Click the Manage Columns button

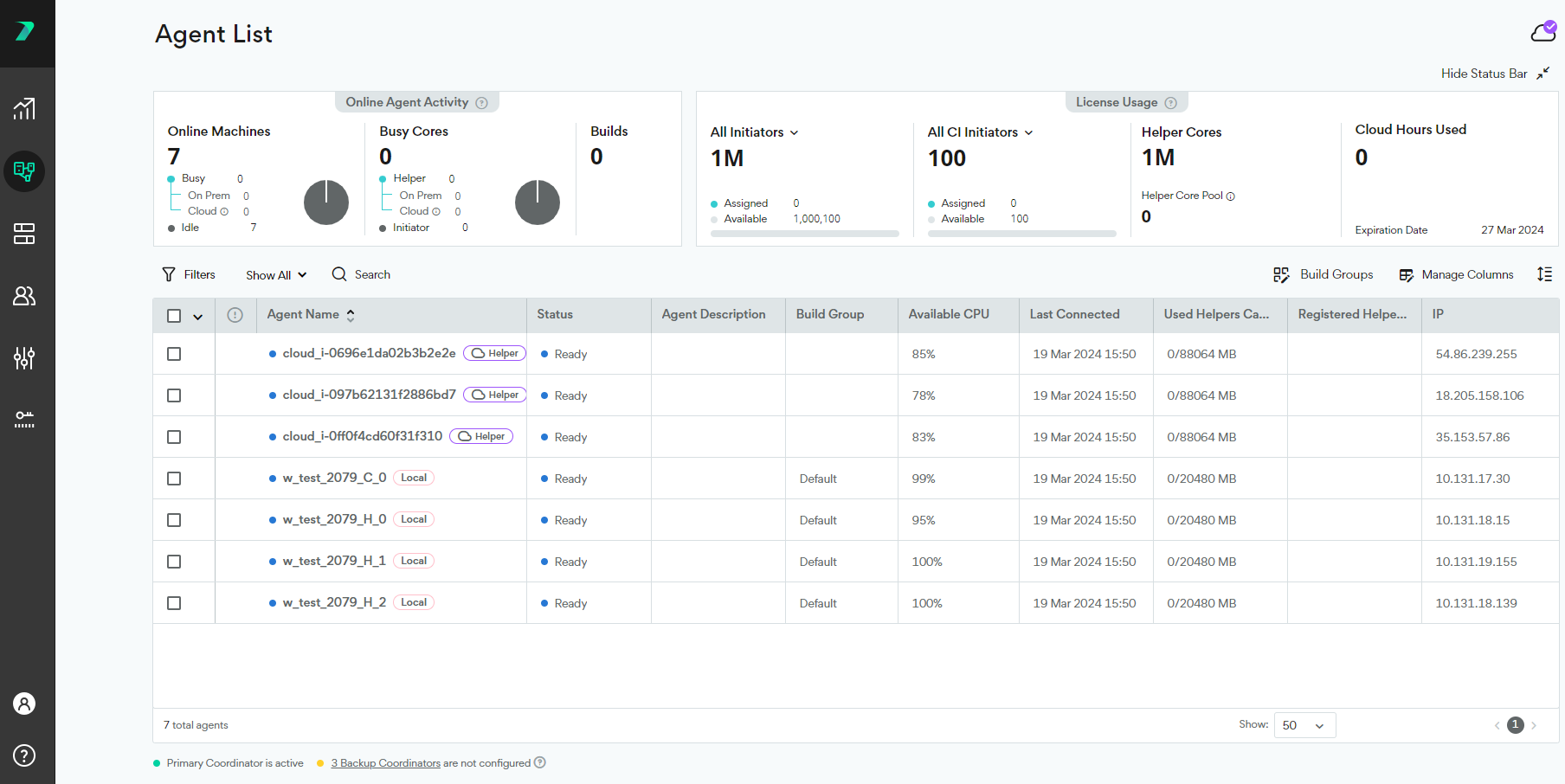1457,274
